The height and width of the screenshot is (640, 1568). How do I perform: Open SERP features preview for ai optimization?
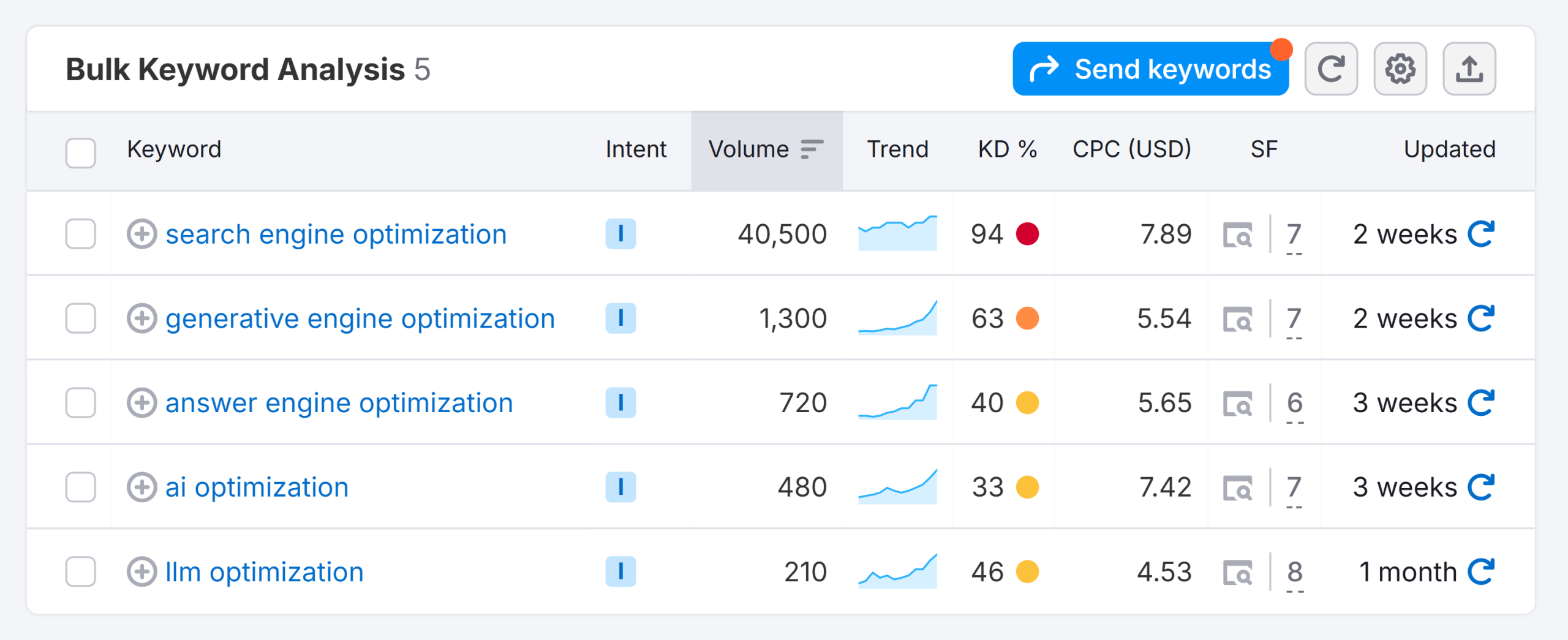point(1238,487)
